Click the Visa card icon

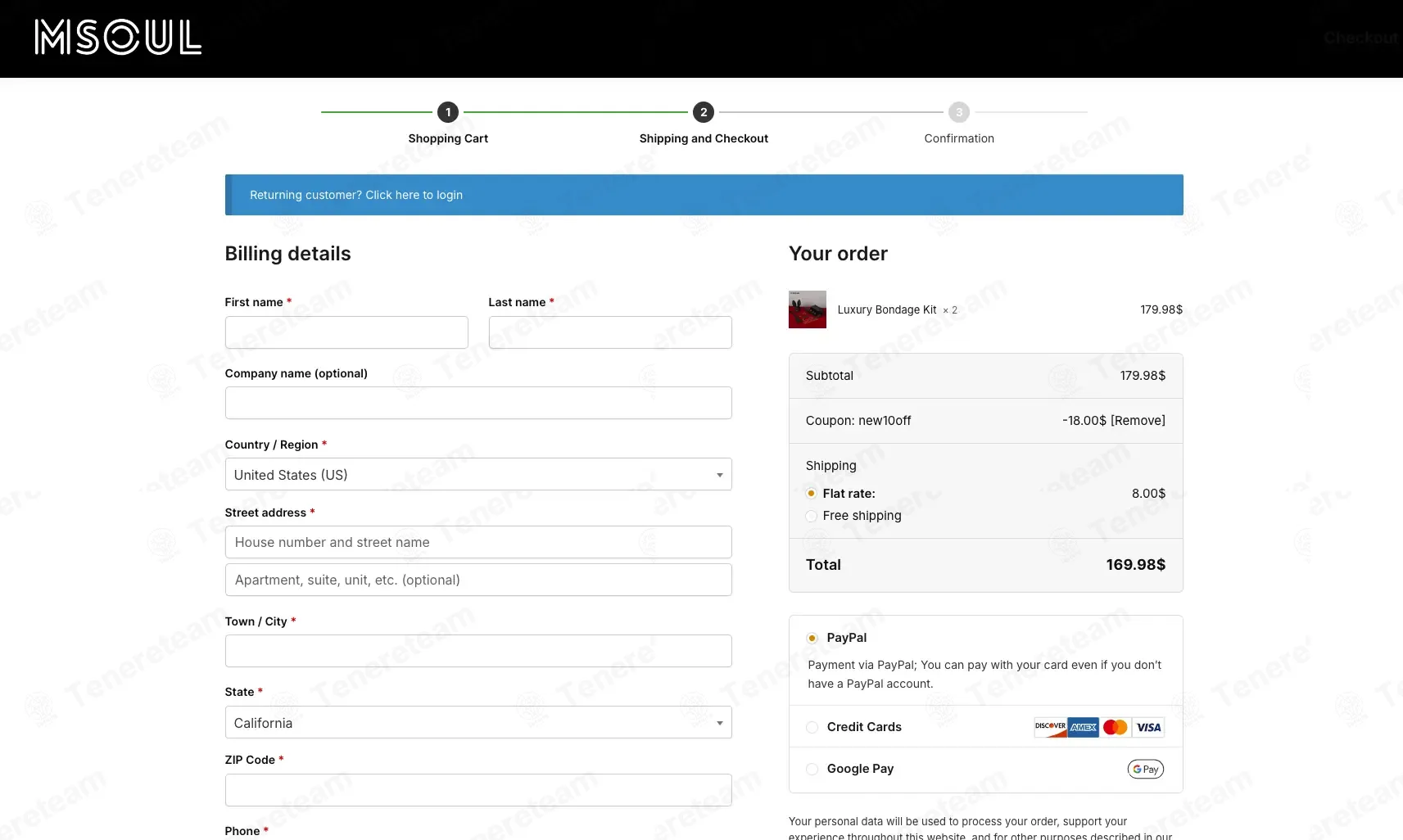(1148, 727)
